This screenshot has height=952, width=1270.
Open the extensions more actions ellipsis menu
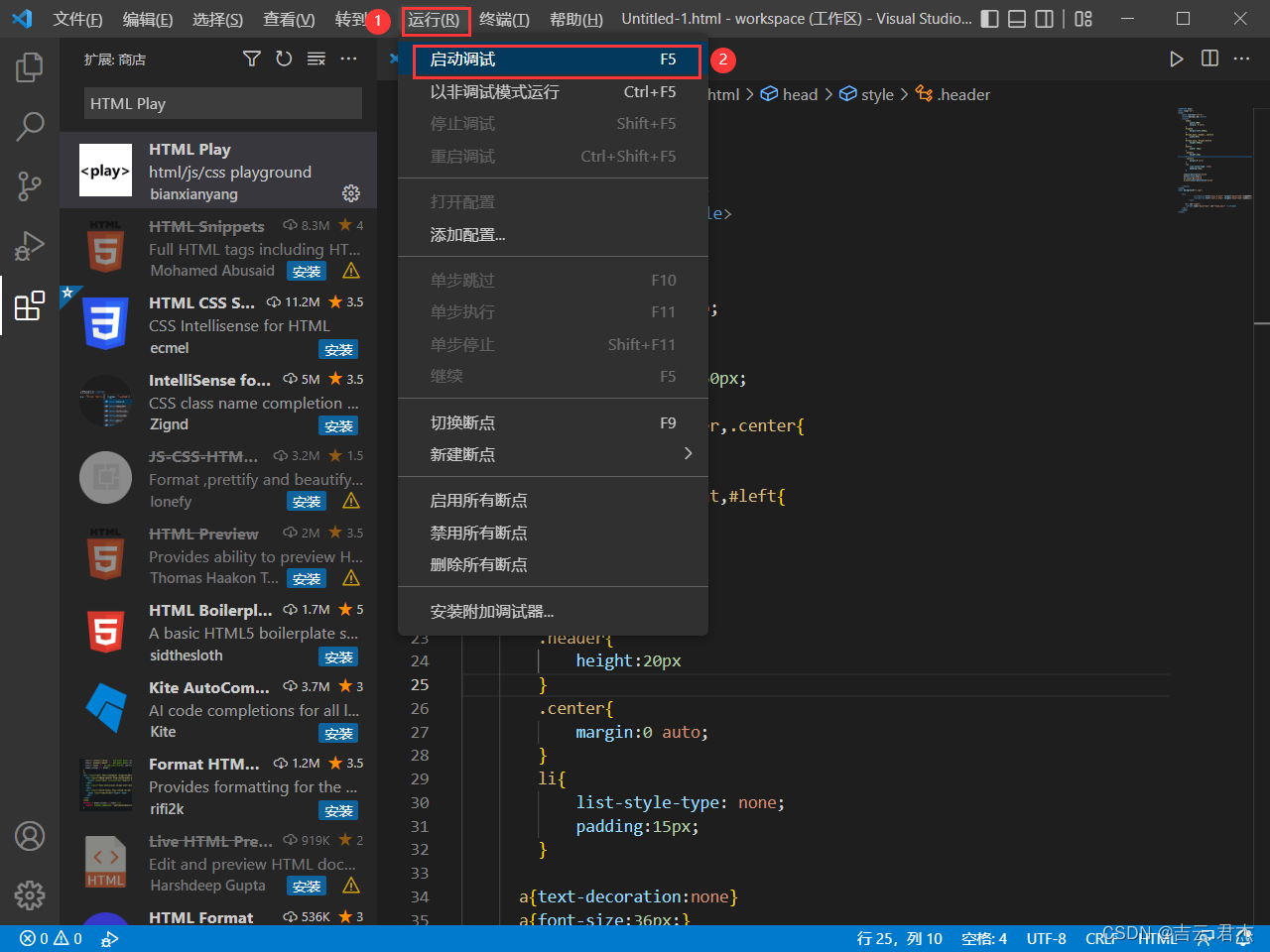pyautogui.click(x=348, y=59)
